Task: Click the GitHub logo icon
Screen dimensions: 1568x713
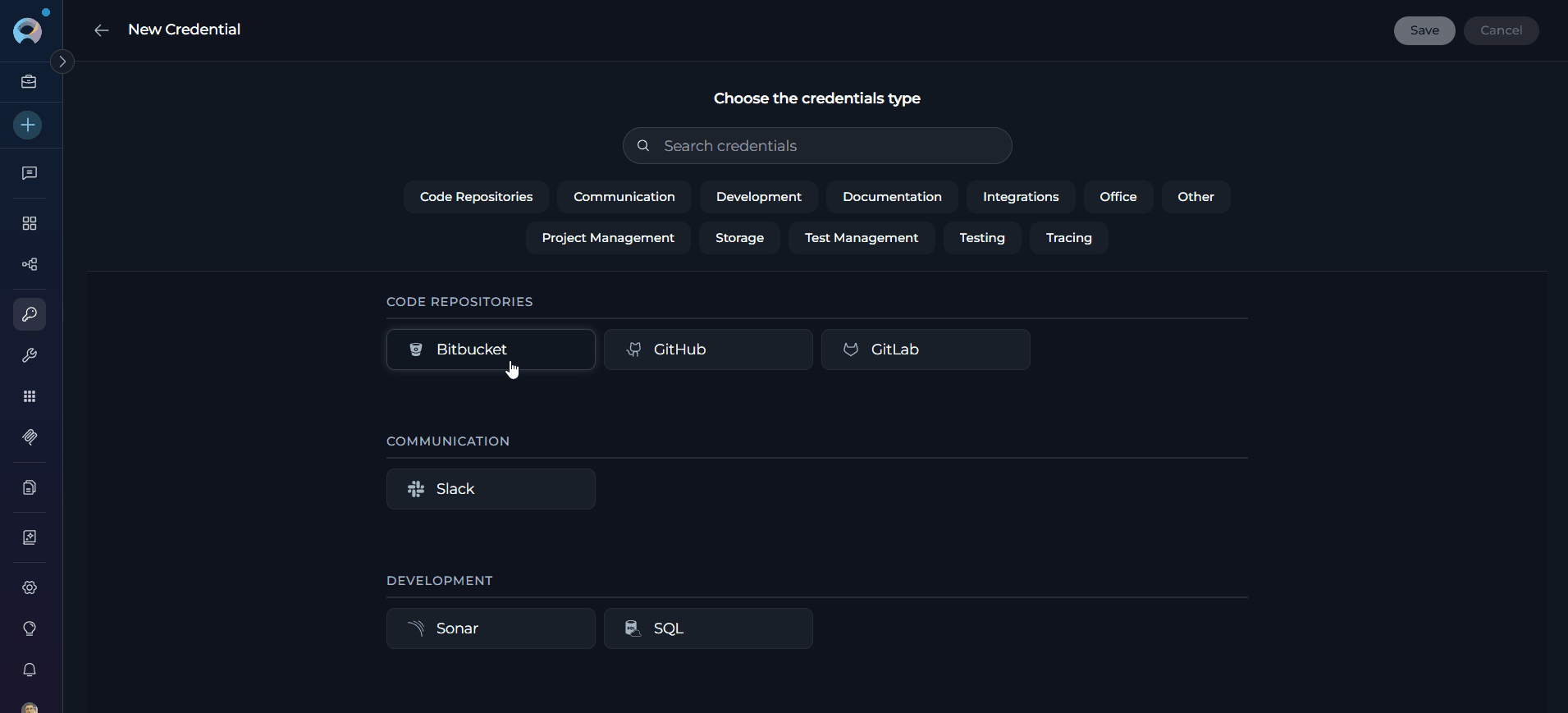Action: click(x=633, y=350)
